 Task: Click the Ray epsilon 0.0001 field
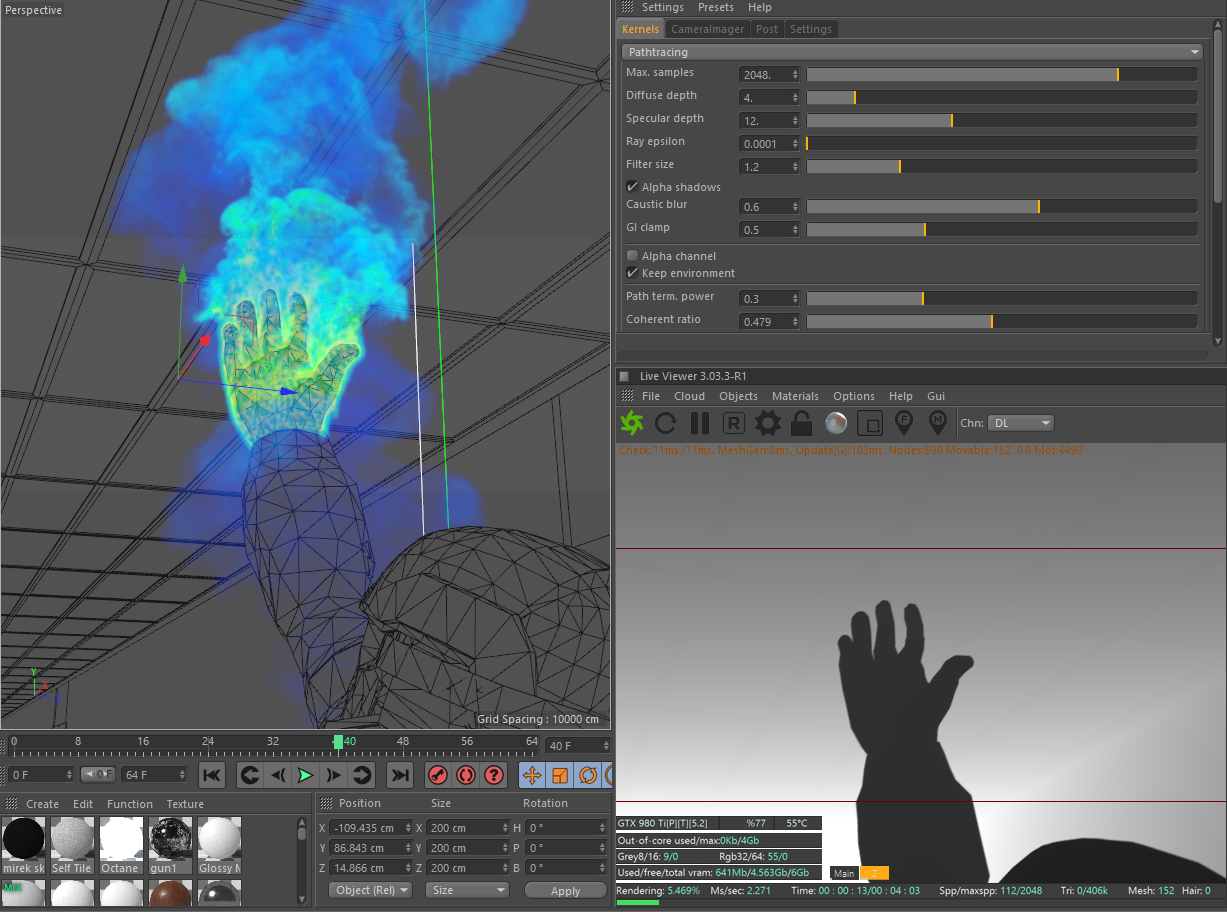point(769,143)
